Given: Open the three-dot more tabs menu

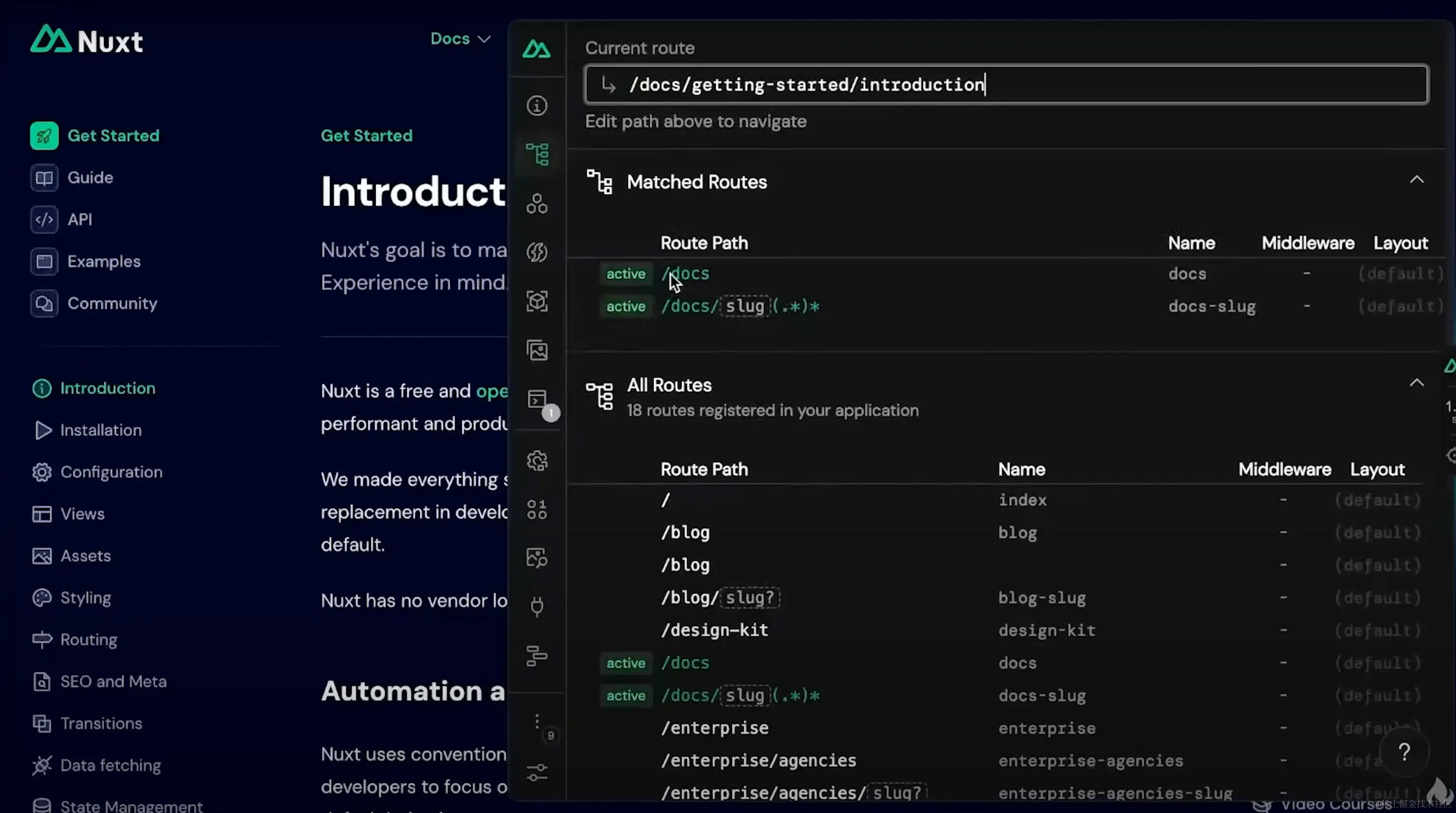Looking at the screenshot, I should click(x=537, y=721).
